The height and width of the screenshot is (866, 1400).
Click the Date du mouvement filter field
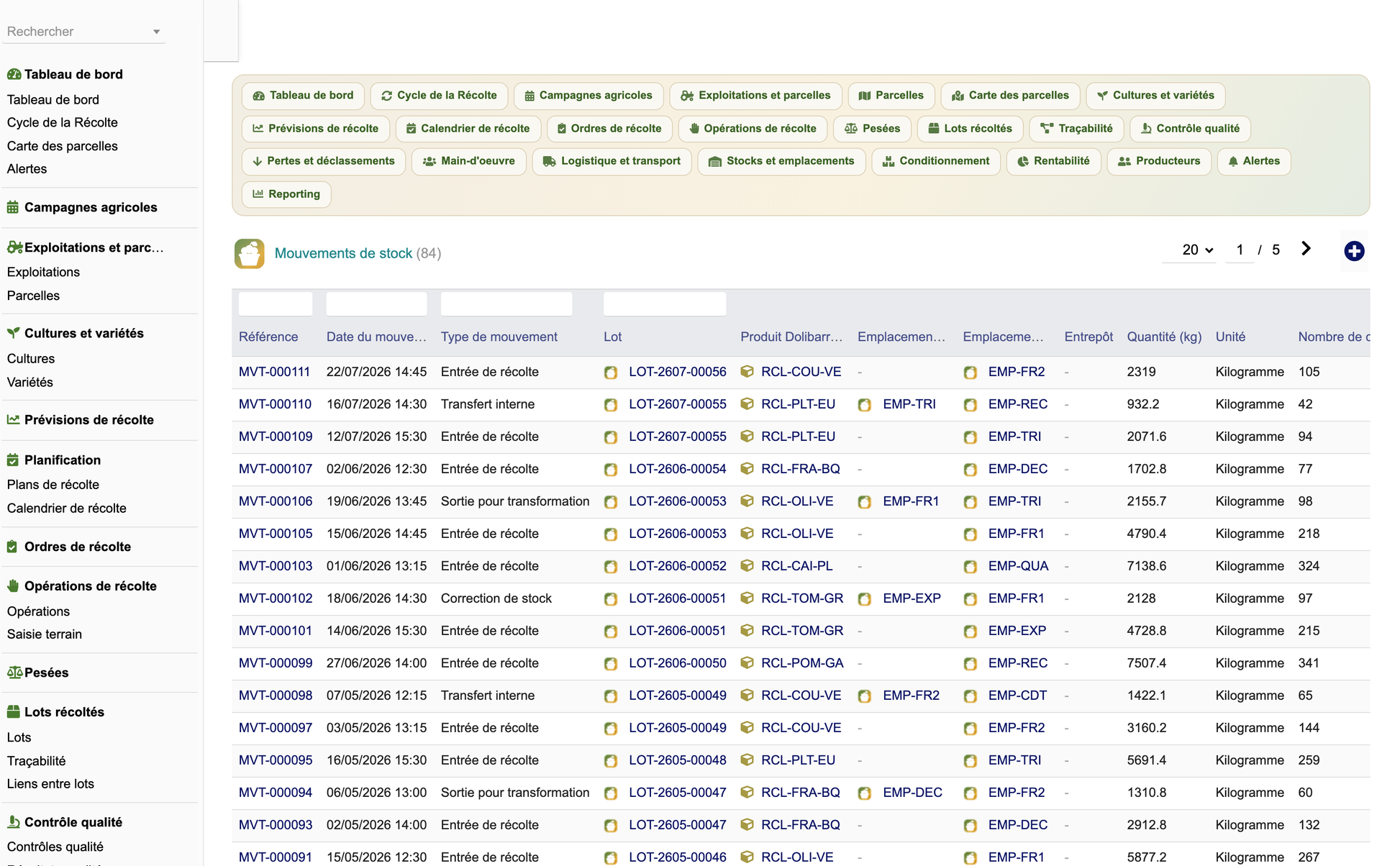[376, 304]
